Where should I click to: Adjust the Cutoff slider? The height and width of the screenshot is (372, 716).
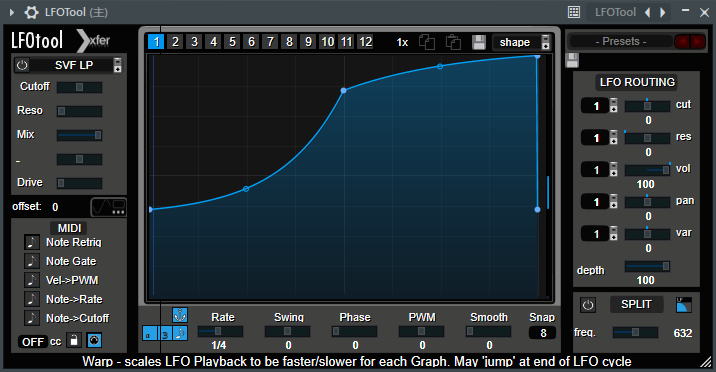79,87
